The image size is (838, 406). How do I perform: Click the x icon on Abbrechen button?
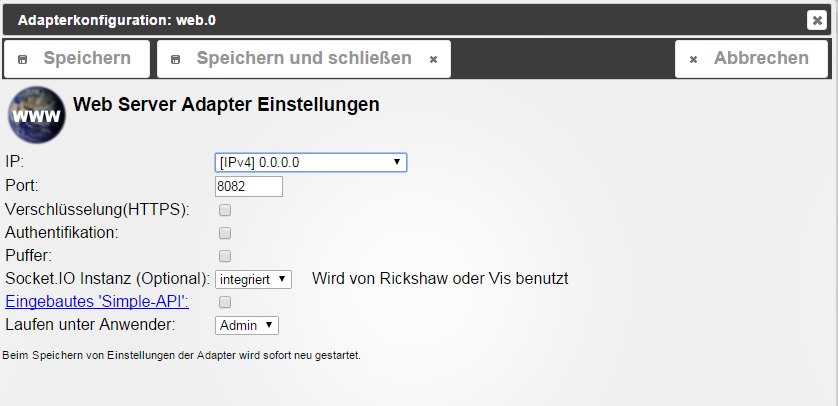(693, 60)
